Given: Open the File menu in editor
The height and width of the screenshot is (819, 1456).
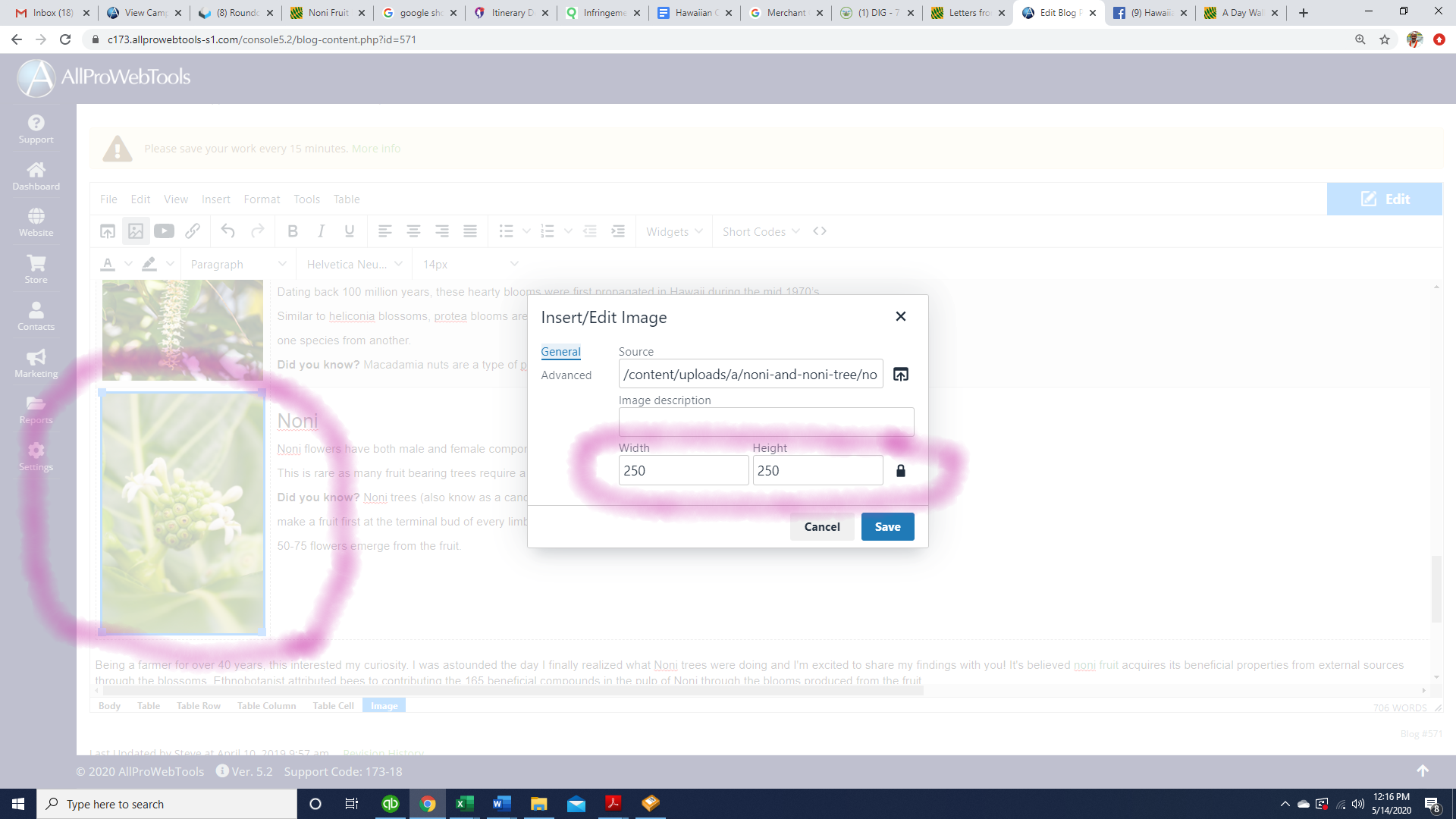Looking at the screenshot, I should click(108, 199).
